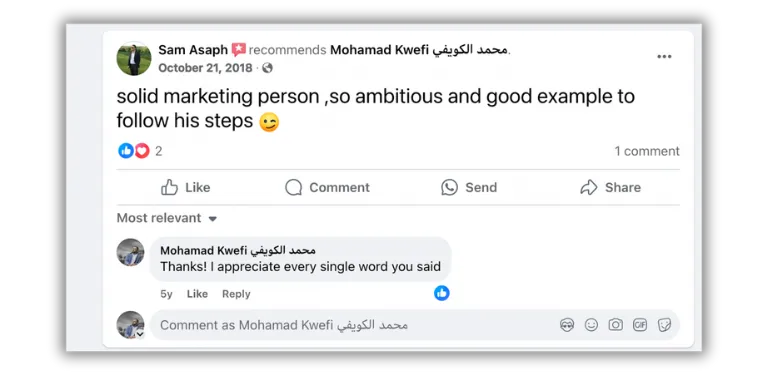Open the three-dot post options menu
The height and width of the screenshot is (375, 768).
[x=664, y=57]
